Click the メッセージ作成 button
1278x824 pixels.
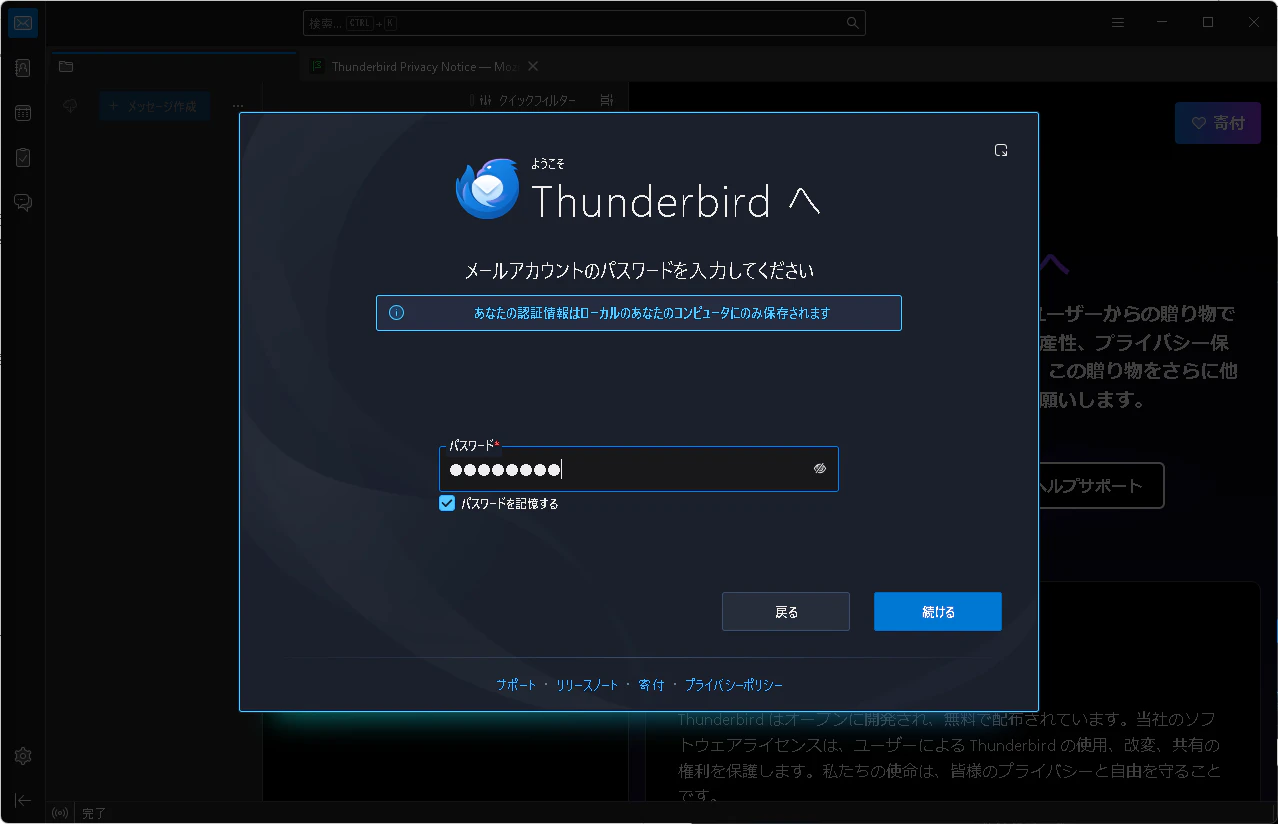coord(154,106)
